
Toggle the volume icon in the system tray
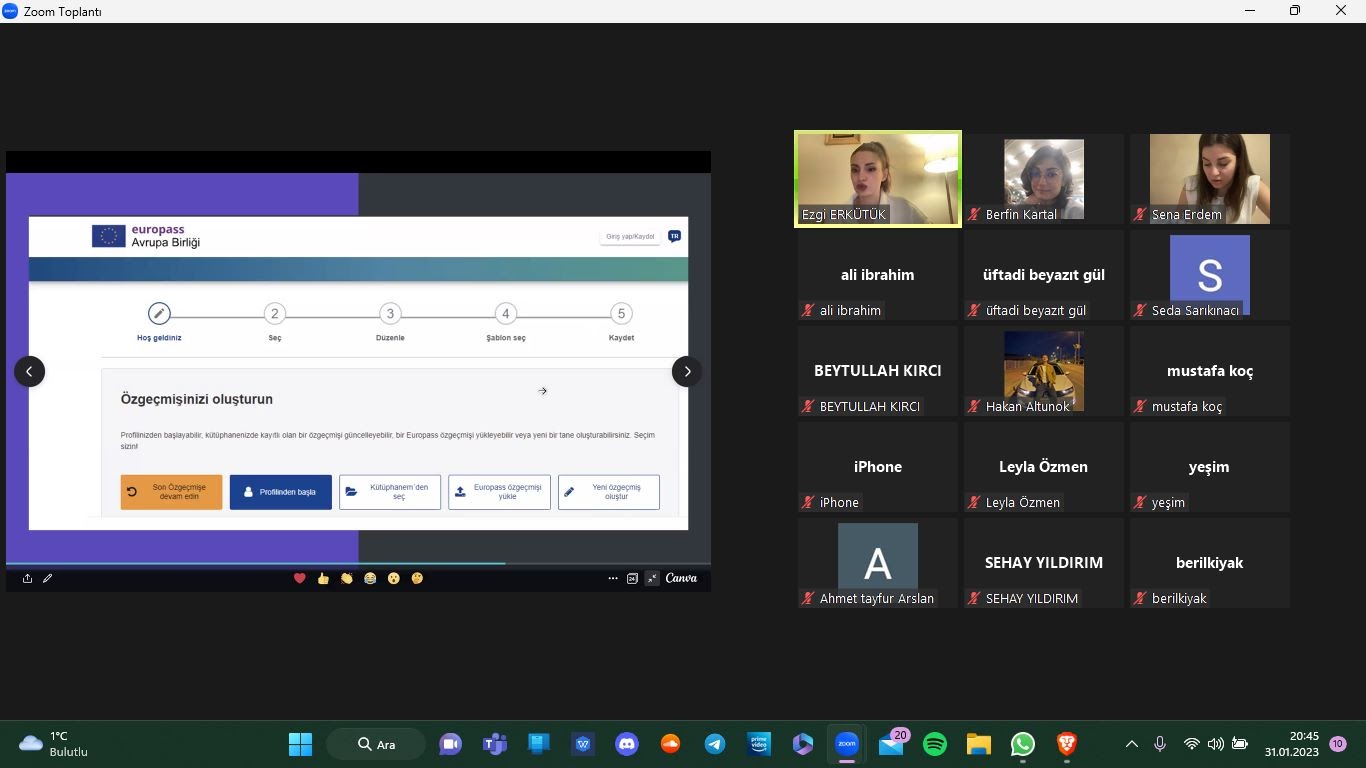[x=1215, y=744]
